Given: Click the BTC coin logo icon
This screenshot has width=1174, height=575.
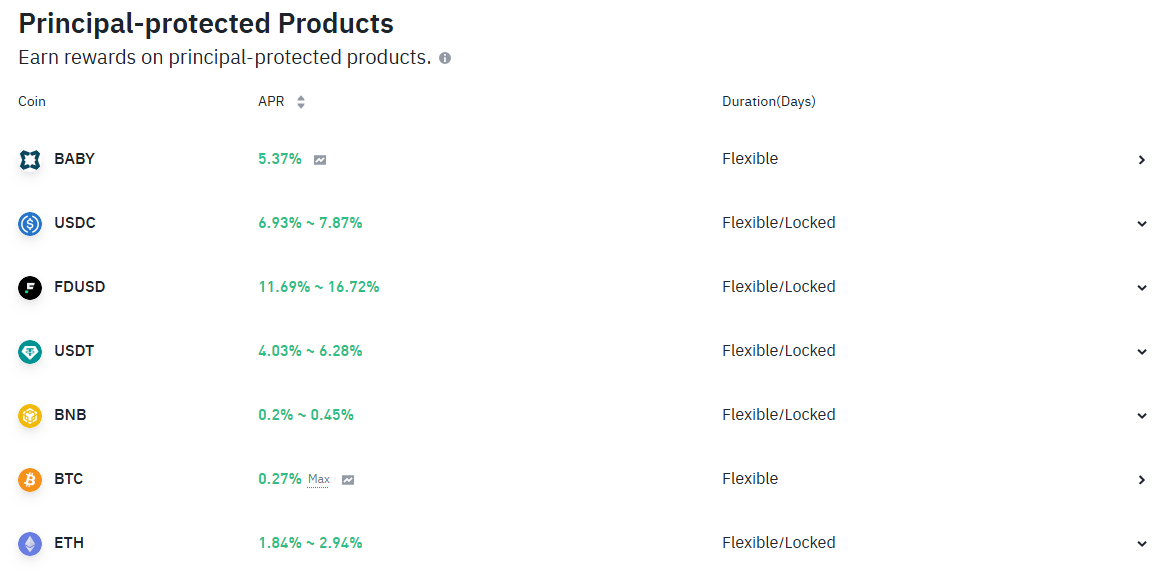Looking at the screenshot, I should (30, 479).
